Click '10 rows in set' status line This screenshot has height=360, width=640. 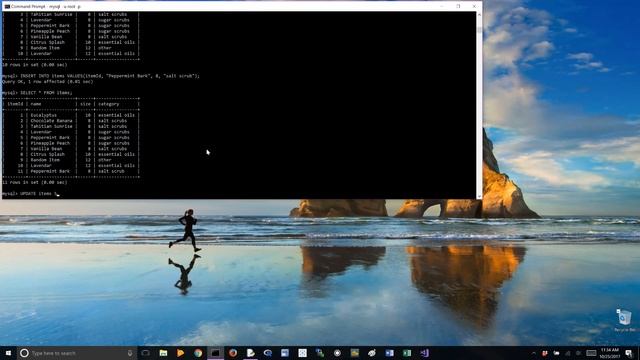(x=35, y=64)
